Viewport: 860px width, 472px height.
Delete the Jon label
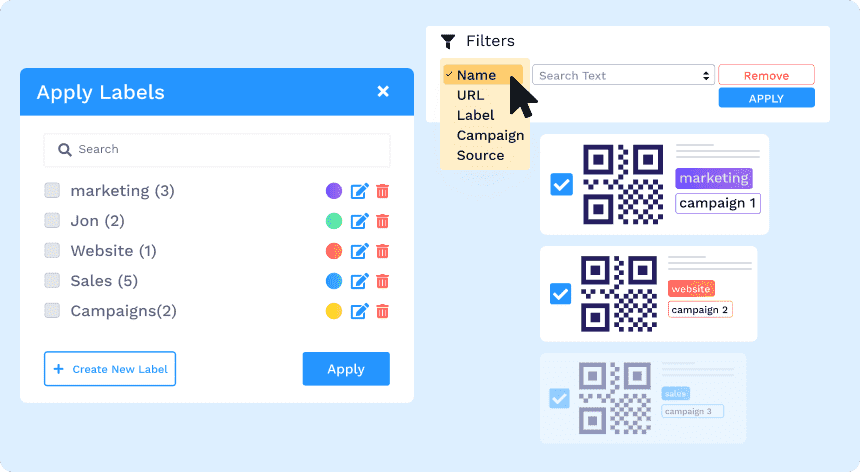click(x=383, y=221)
